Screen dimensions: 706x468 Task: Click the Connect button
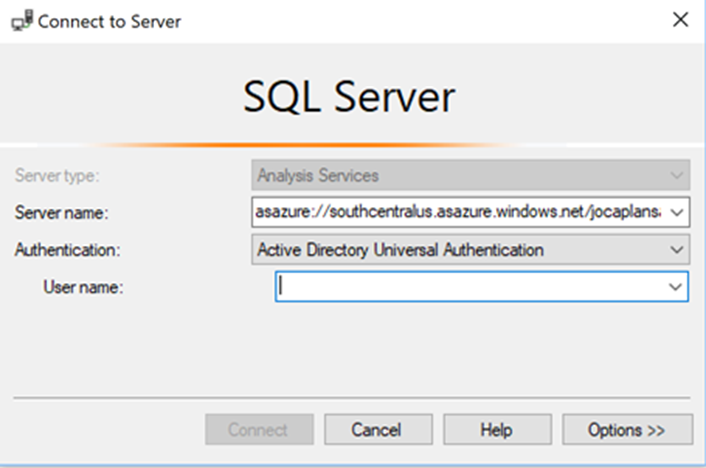[x=259, y=430]
